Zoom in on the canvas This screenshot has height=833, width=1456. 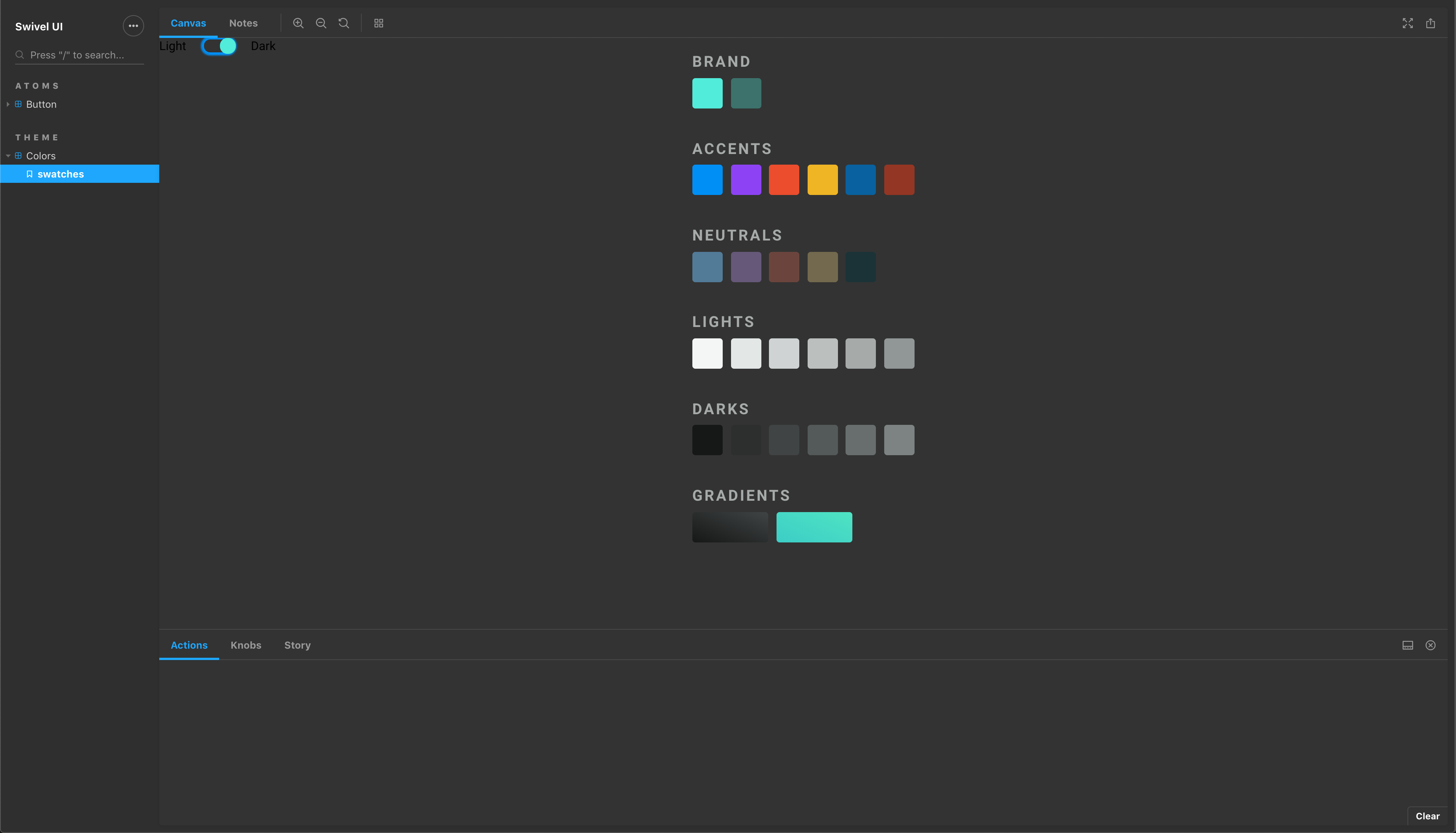tap(298, 23)
